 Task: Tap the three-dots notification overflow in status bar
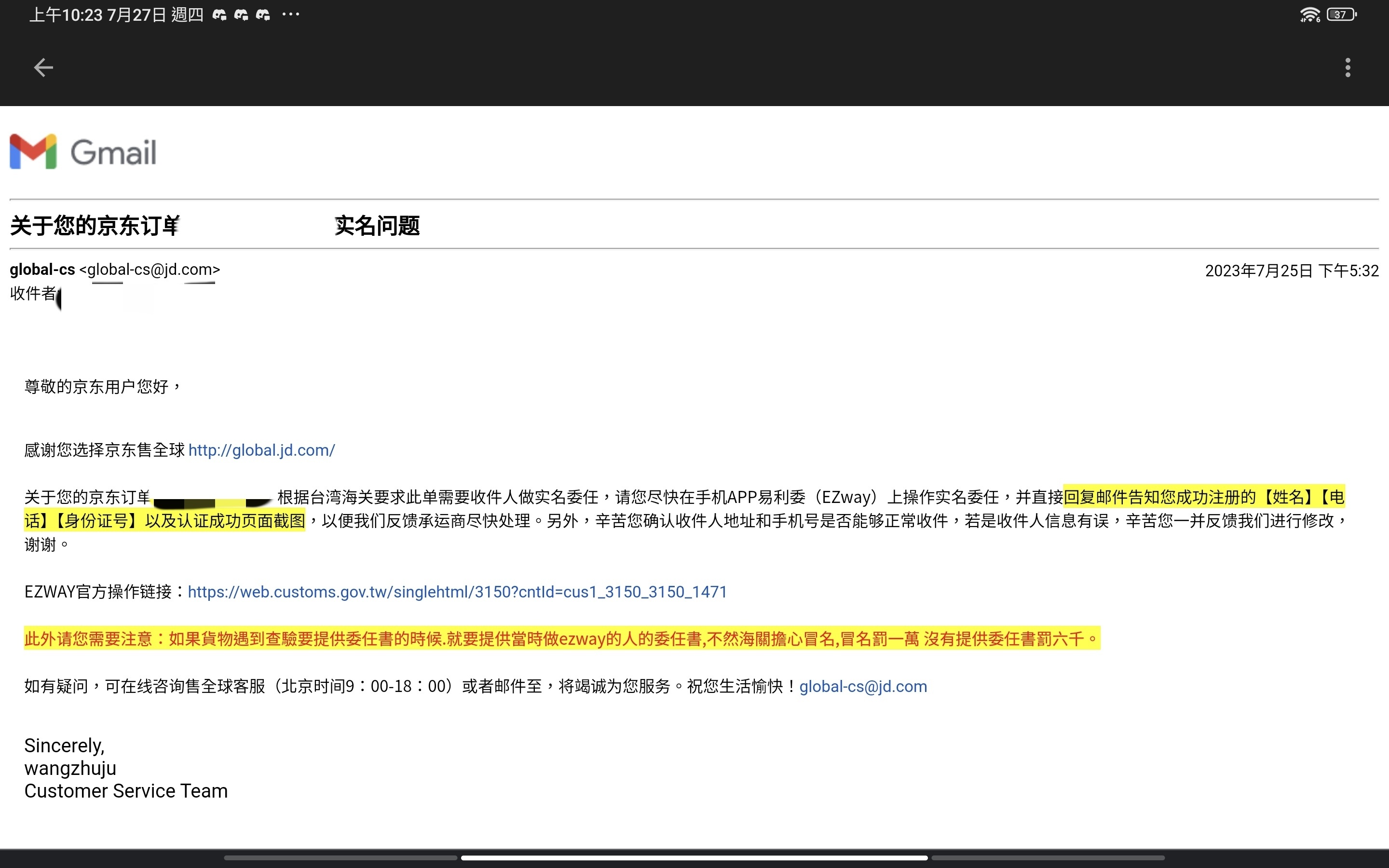pos(290,14)
